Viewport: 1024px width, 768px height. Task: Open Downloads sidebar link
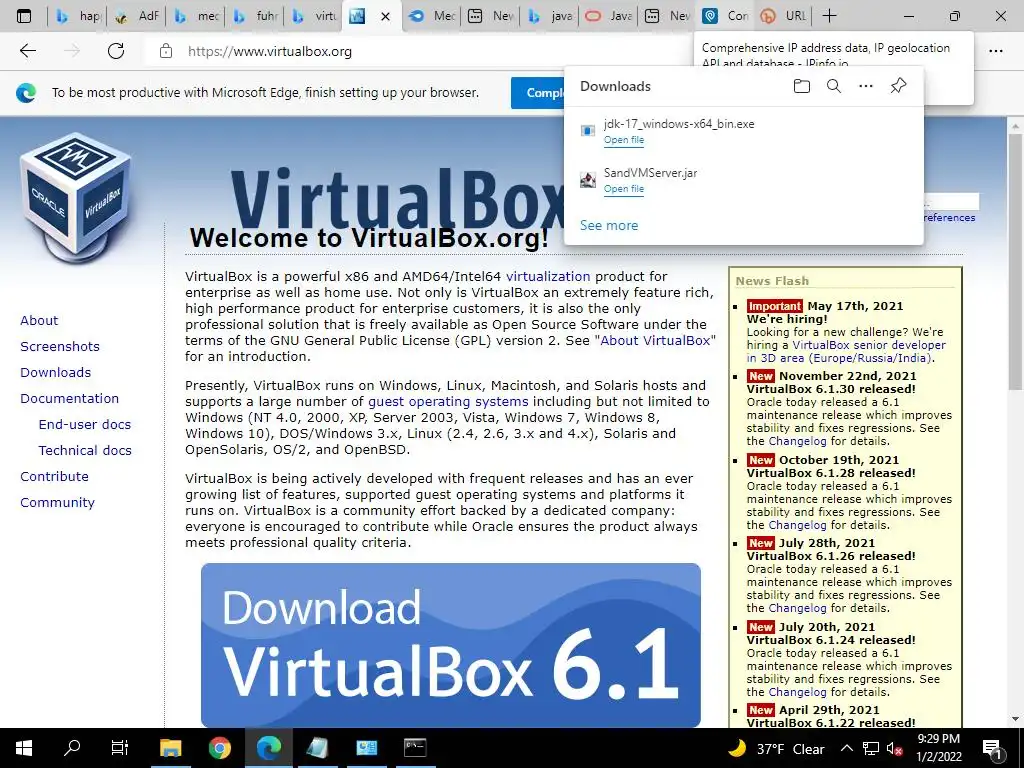click(56, 373)
